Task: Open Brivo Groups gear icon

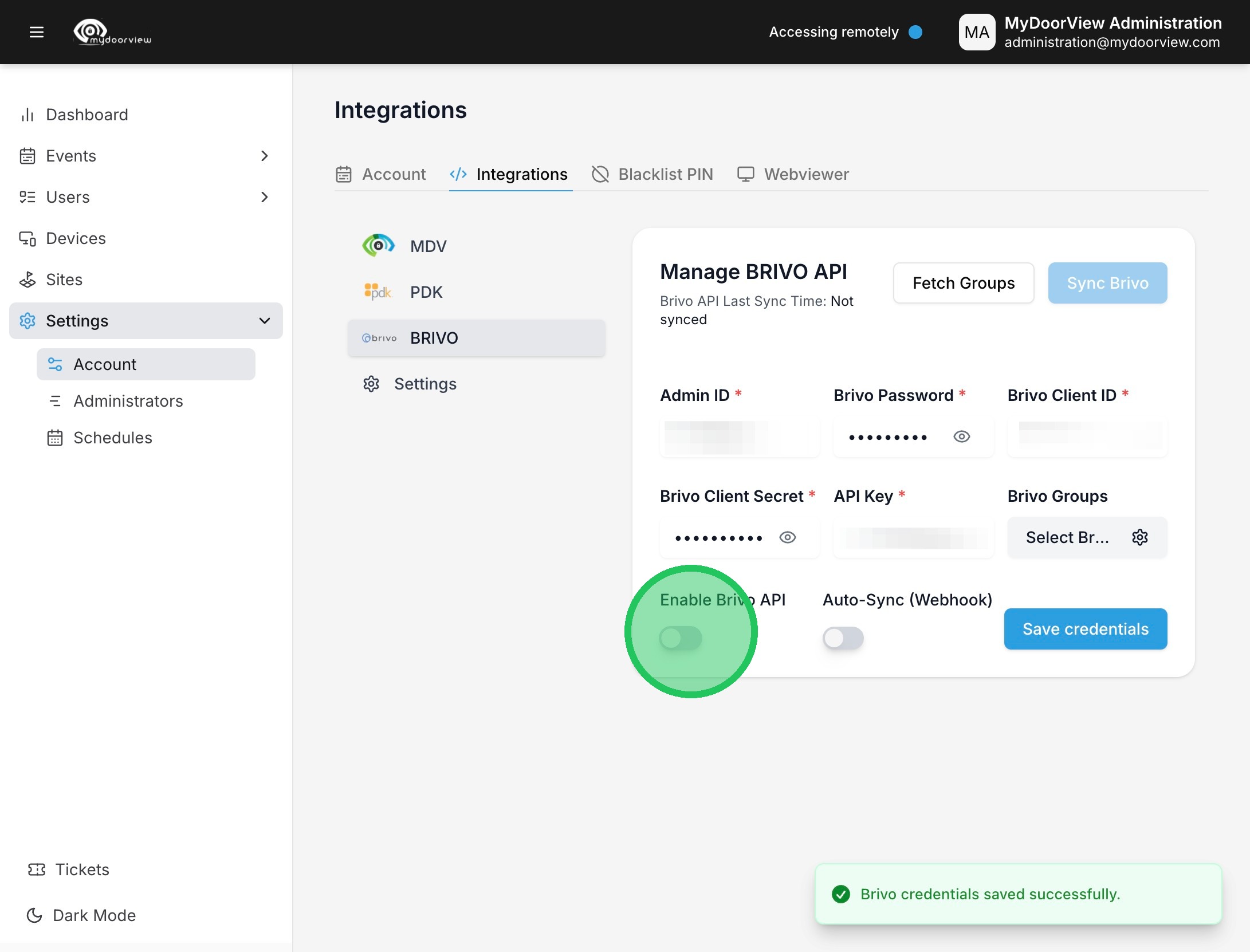Action: [x=1139, y=537]
